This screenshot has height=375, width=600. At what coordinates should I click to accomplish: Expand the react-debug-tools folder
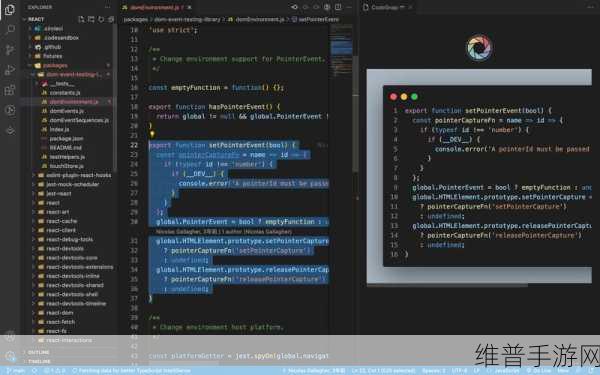69,240
